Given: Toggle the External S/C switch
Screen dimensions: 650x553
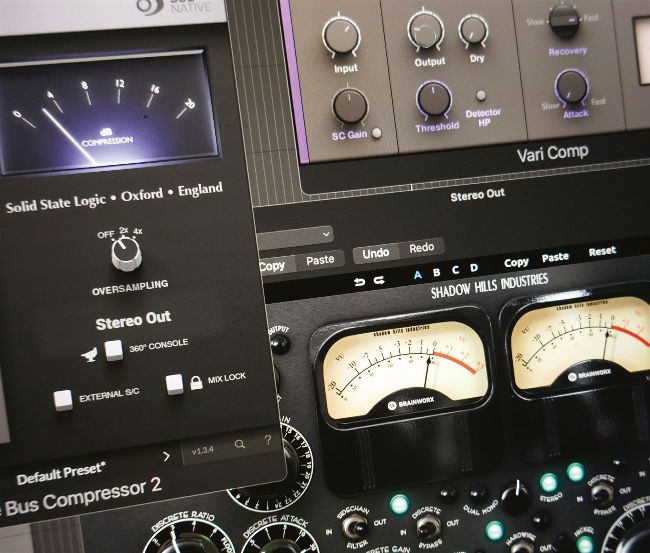Looking at the screenshot, I should (65, 399).
